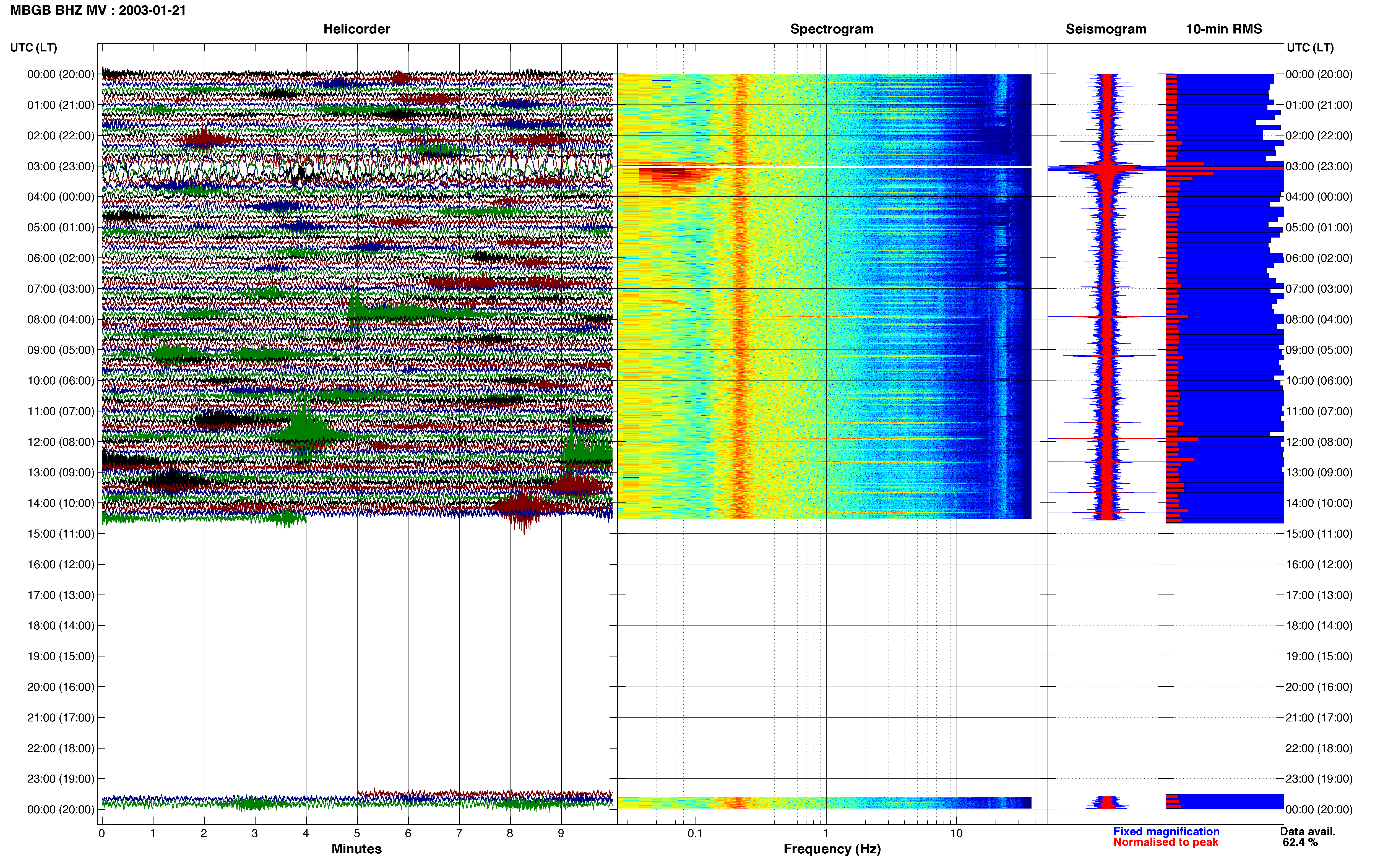The height and width of the screenshot is (868, 1388).
Task: Click Helicorder-side time label '21:00 (17:00)'
Action: tap(61, 718)
